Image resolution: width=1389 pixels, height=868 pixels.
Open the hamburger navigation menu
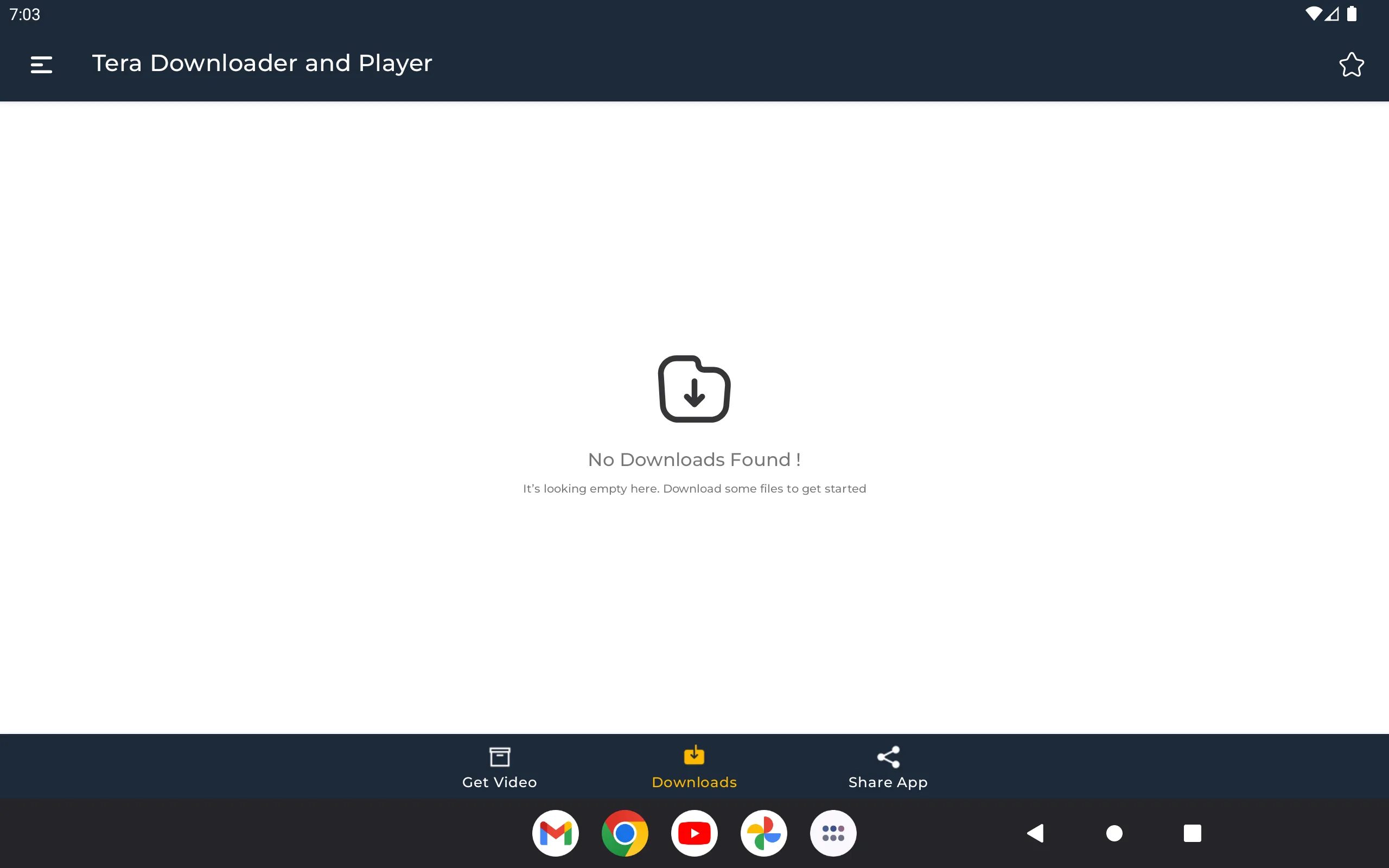[x=41, y=65]
